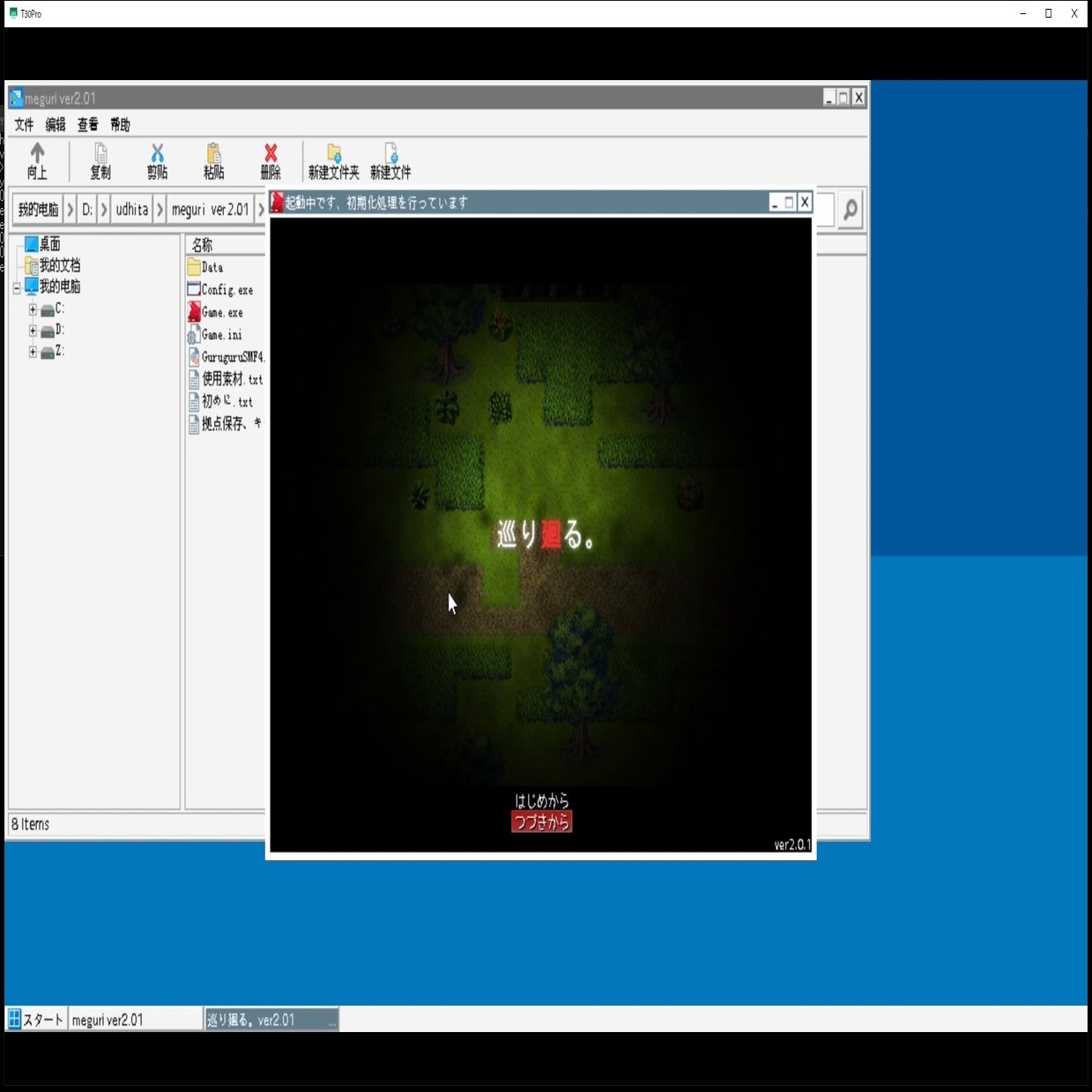Select the GuruguruSMF4 file icon
The height and width of the screenshot is (1092, 1092).
(194, 357)
